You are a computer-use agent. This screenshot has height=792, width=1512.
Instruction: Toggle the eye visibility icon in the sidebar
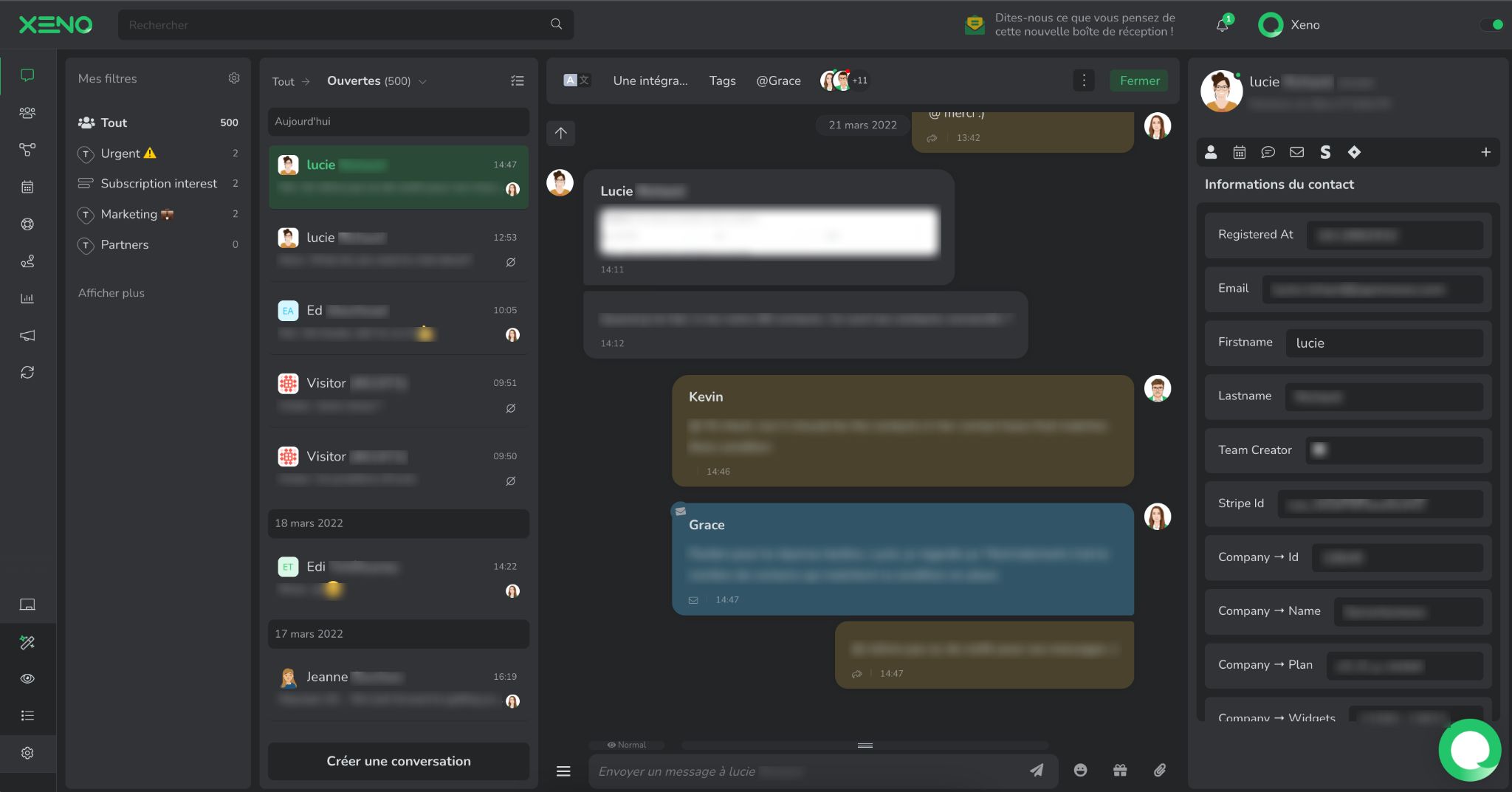(27, 678)
